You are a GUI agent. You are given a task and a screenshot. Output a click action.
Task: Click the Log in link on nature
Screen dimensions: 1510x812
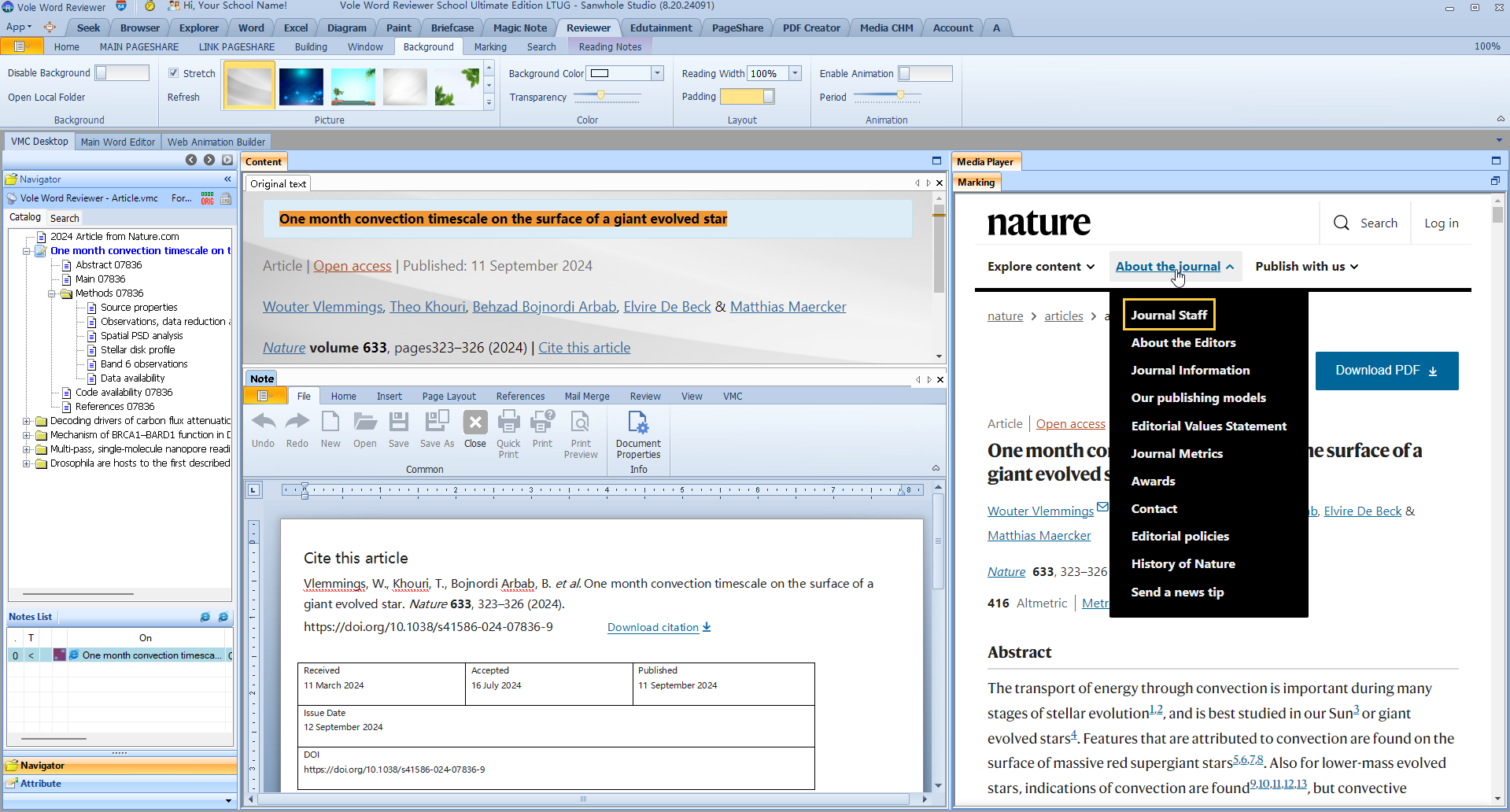(1441, 223)
